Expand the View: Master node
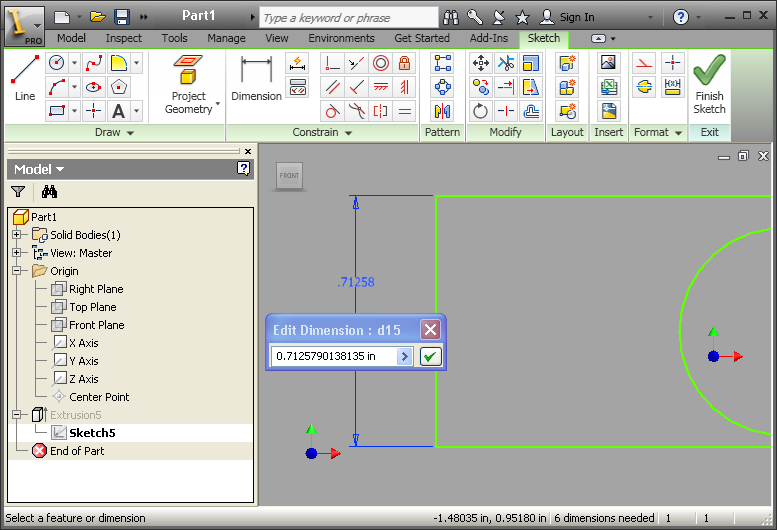 click(x=16, y=253)
